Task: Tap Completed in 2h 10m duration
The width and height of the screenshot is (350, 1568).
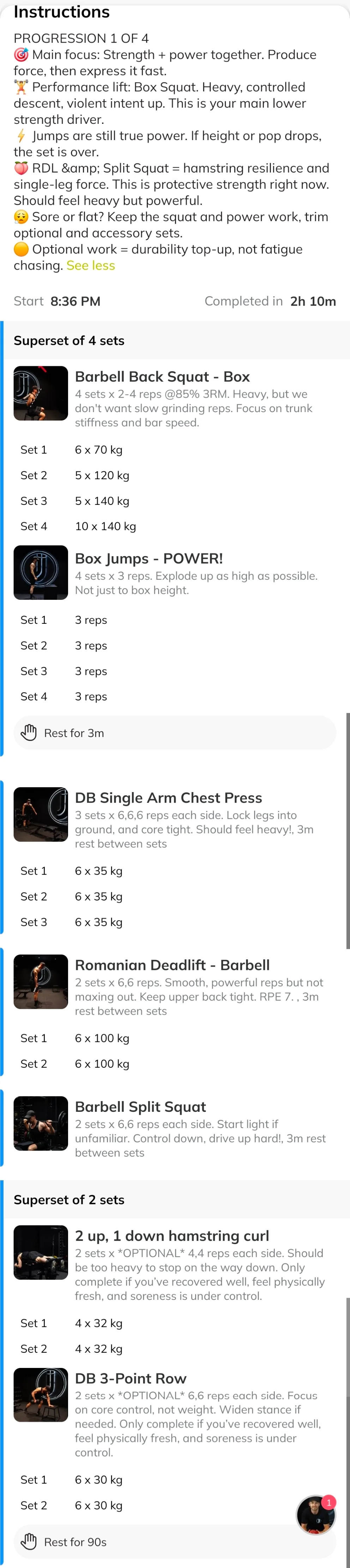Action: tap(270, 301)
